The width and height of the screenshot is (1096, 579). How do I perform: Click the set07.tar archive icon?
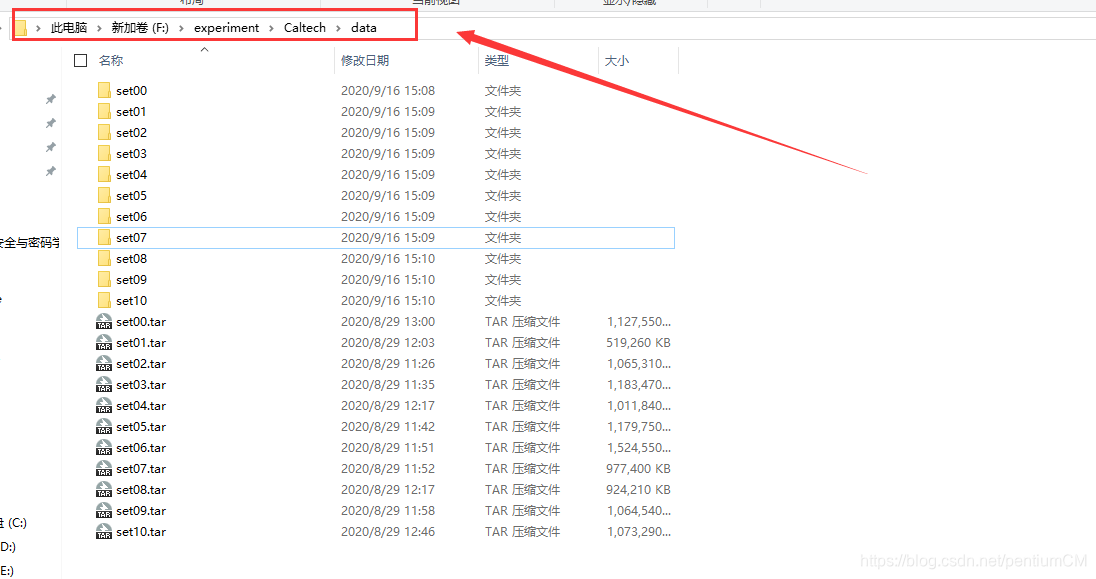(104, 469)
